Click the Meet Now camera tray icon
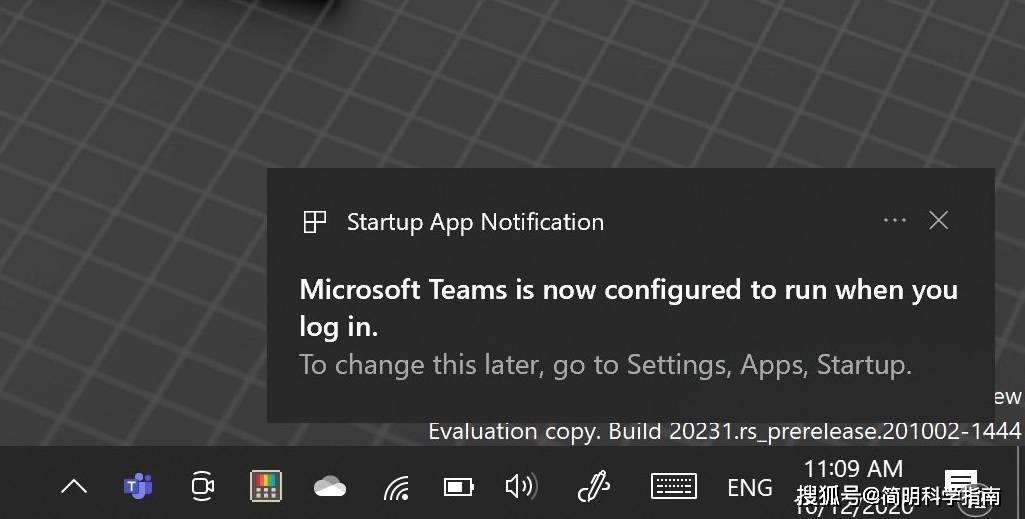This screenshot has height=519, width=1025. (x=202, y=486)
